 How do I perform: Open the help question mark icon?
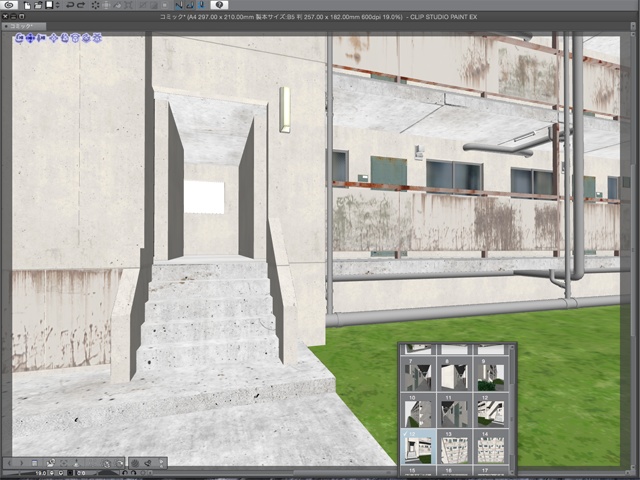[x=219, y=5]
